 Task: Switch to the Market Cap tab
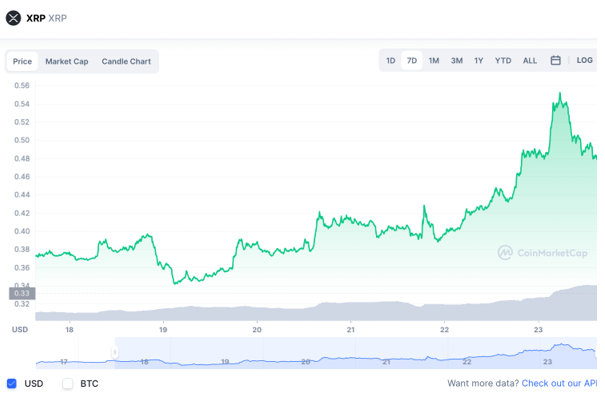tap(67, 61)
